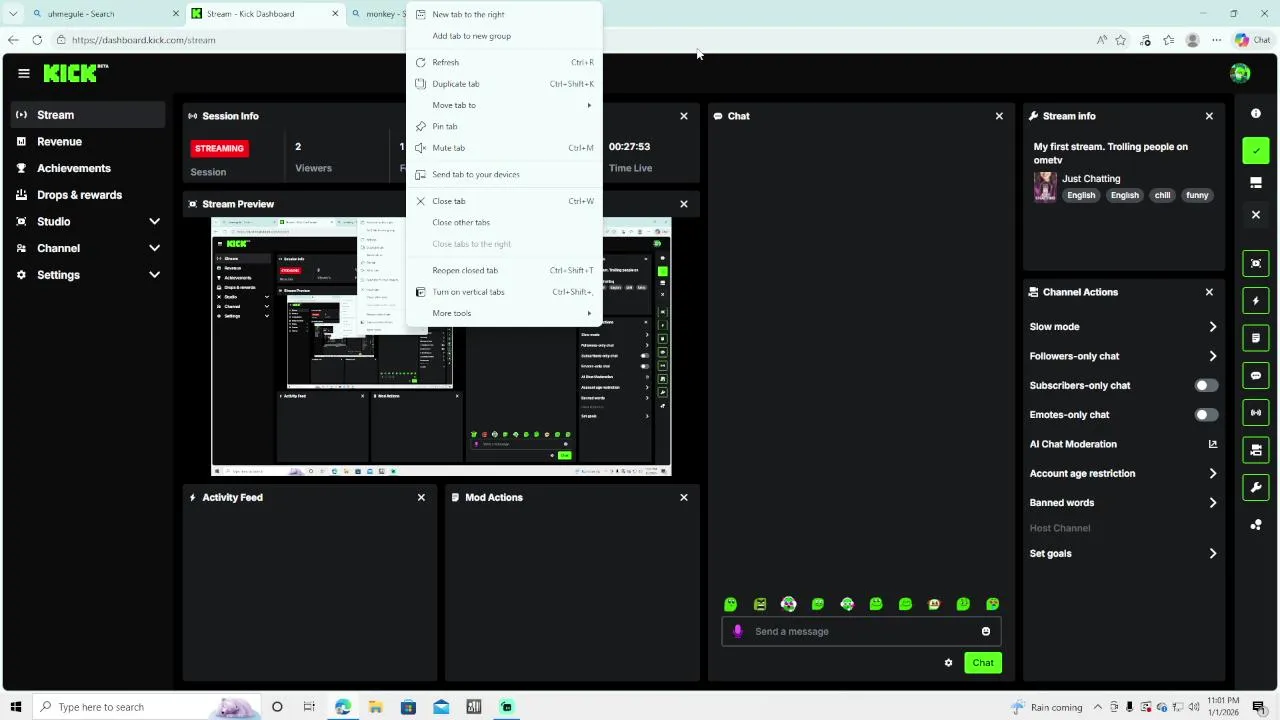The height and width of the screenshot is (720, 1280).
Task: Toggle the stream preview widget icon
Action: [1256, 263]
